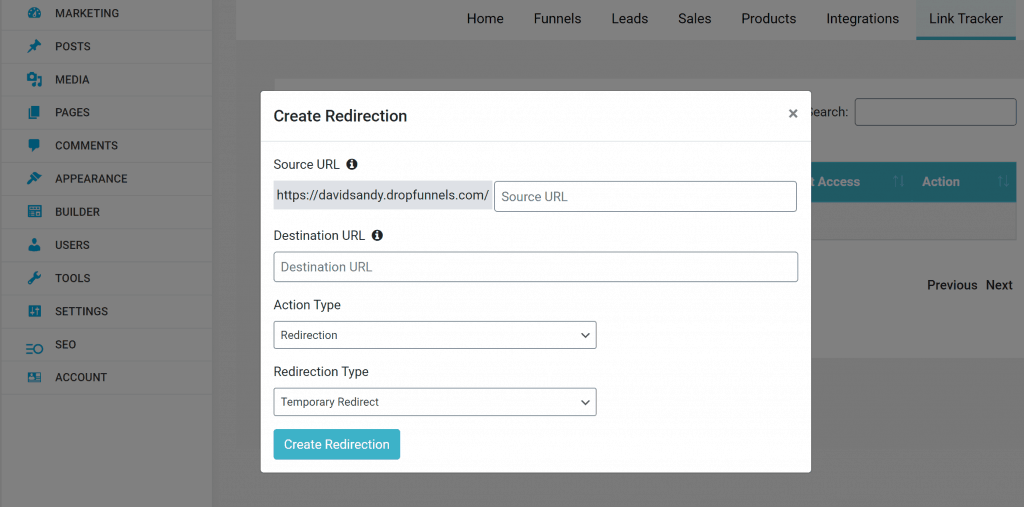
Task: Close the Create Redirection dialog
Action: [793, 114]
